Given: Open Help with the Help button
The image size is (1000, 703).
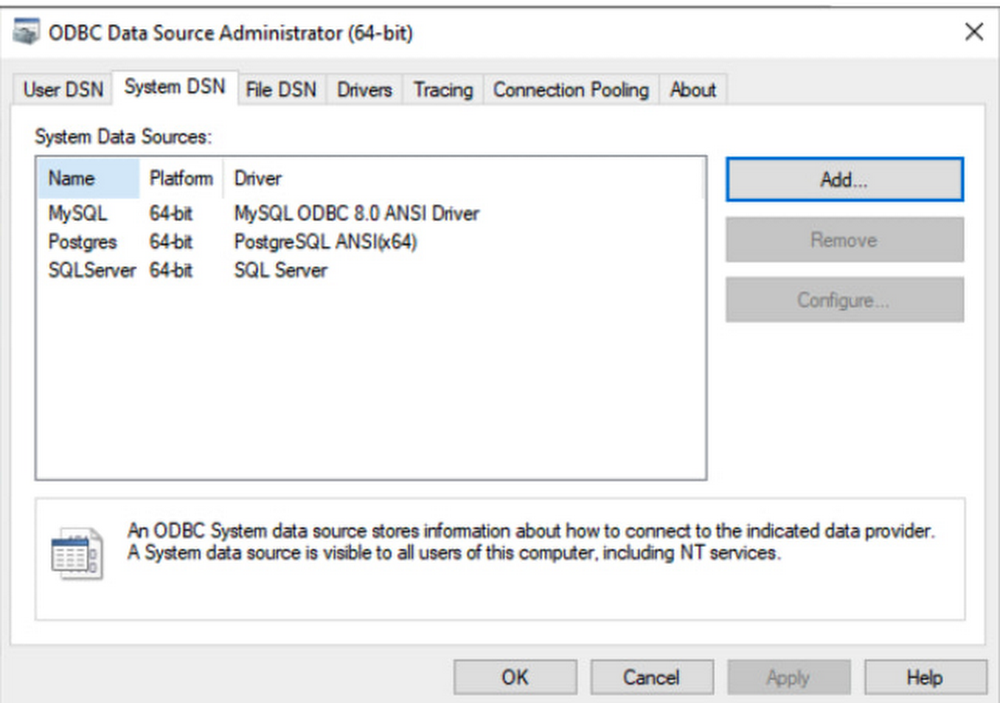Looking at the screenshot, I should coord(924,677).
